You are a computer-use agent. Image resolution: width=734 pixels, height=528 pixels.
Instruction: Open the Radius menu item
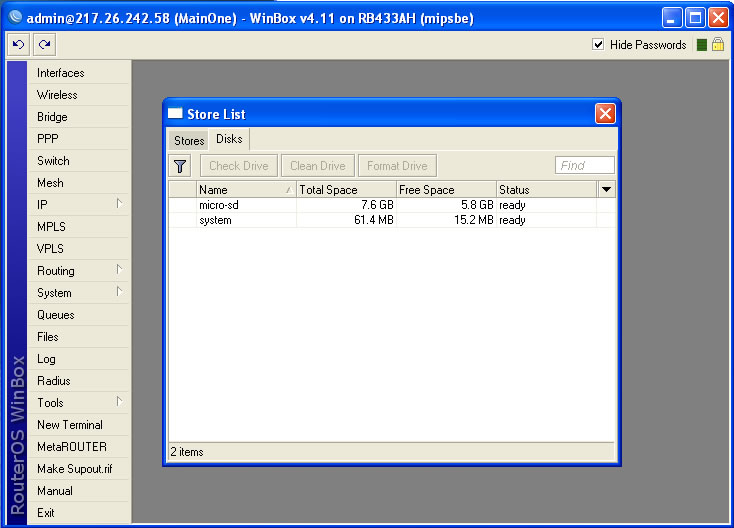coord(78,381)
